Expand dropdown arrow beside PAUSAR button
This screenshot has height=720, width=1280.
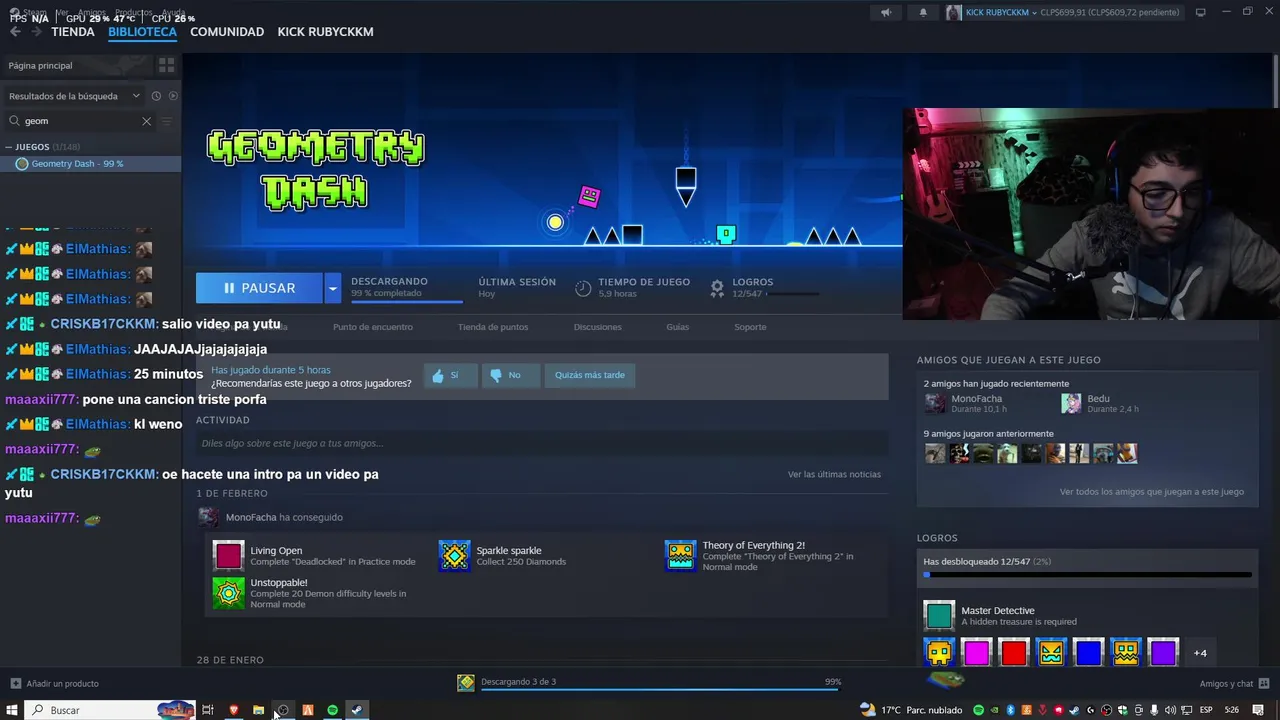click(x=332, y=288)
